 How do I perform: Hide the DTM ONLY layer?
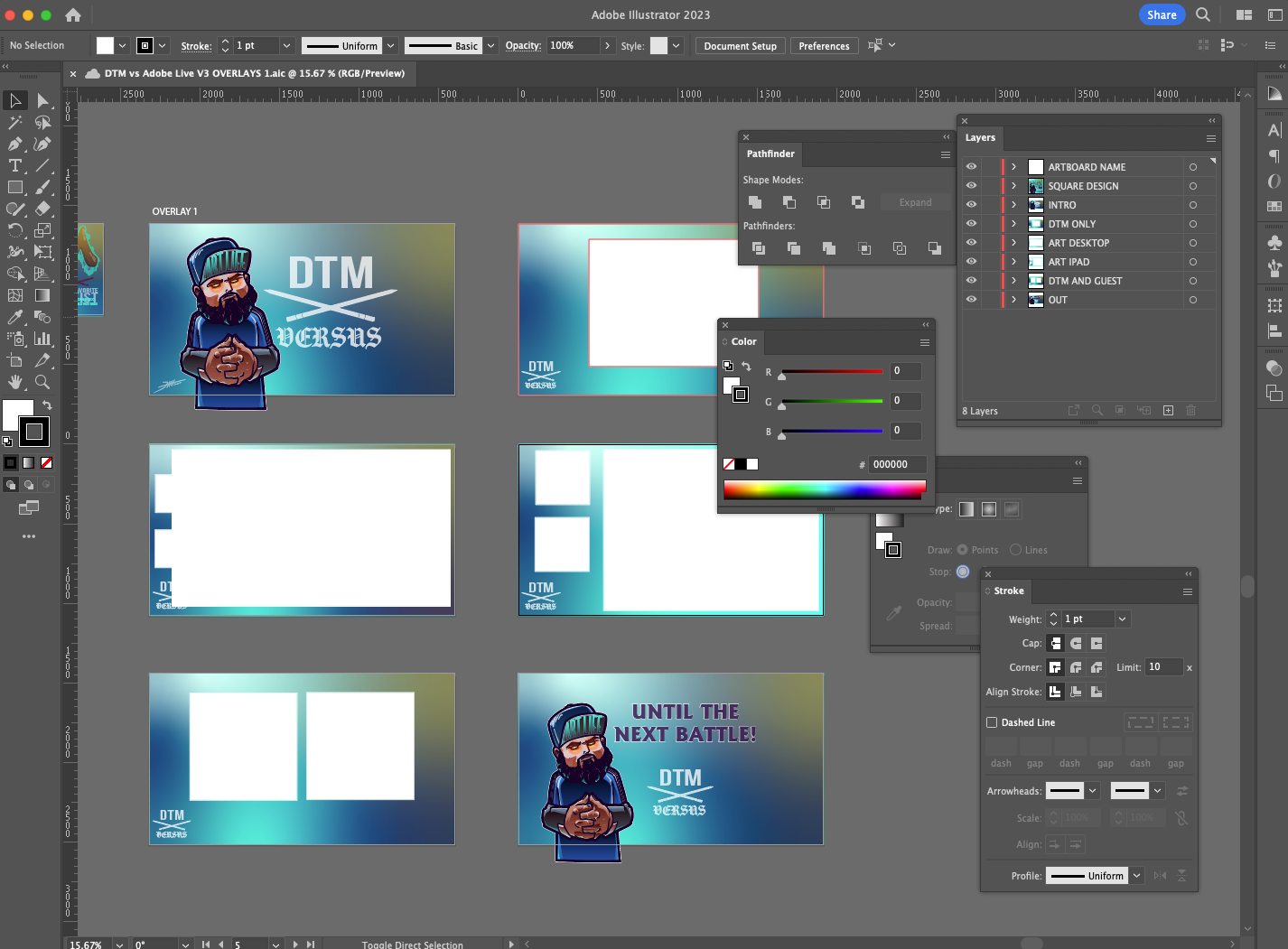971,224
